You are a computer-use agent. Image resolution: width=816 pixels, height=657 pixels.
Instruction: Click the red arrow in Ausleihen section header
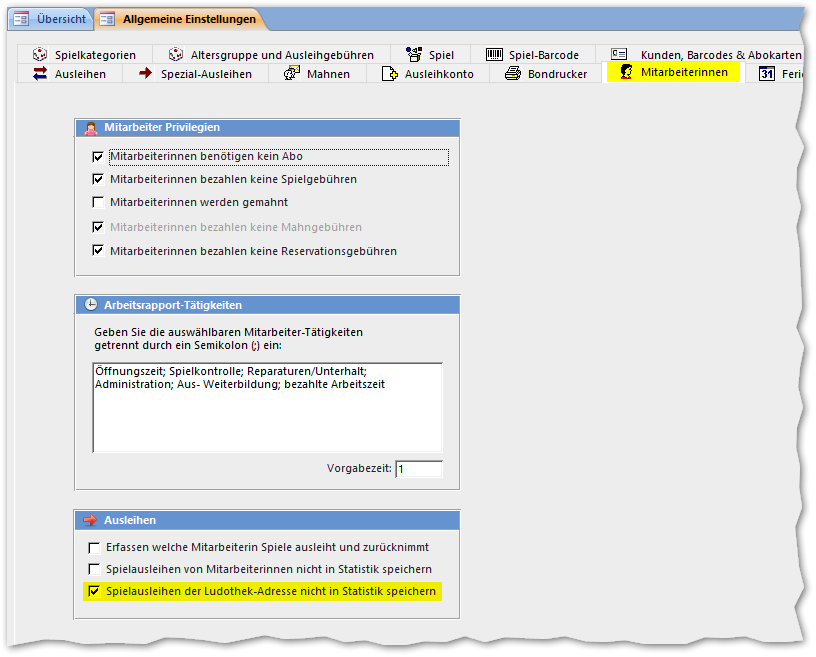pyautogui.click(x=90, y=520)
